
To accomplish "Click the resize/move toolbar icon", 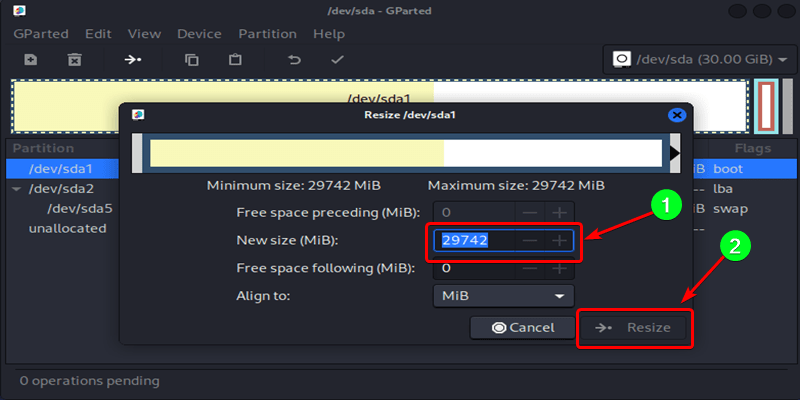I will tap(133, 60).
